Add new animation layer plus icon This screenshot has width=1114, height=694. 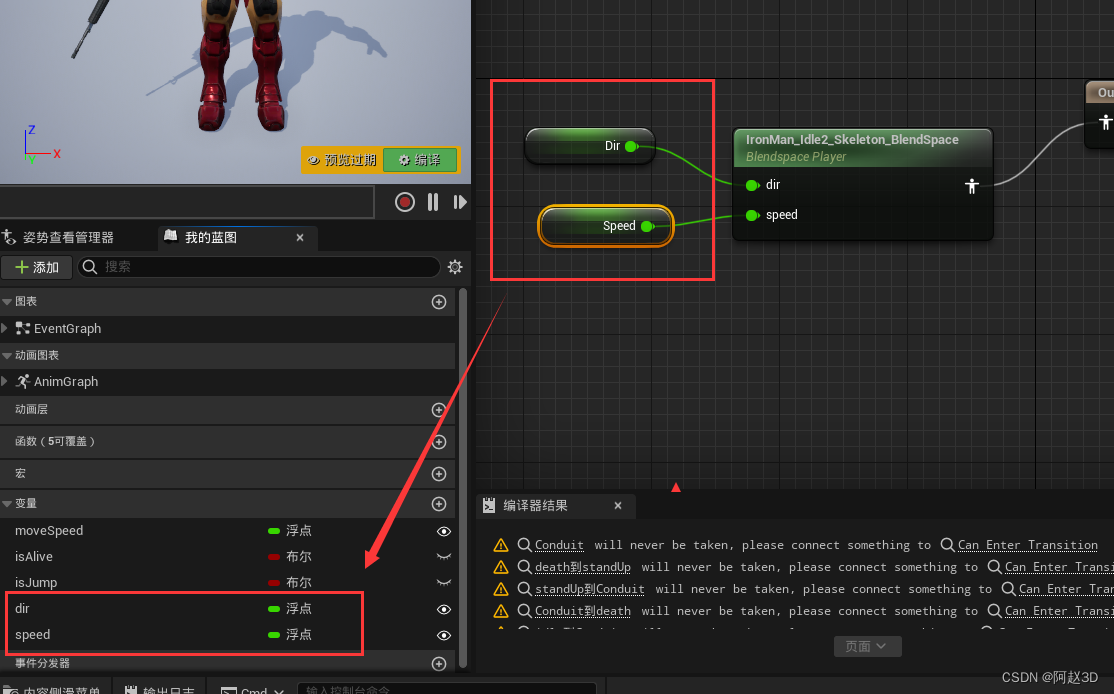pos(439,410)
